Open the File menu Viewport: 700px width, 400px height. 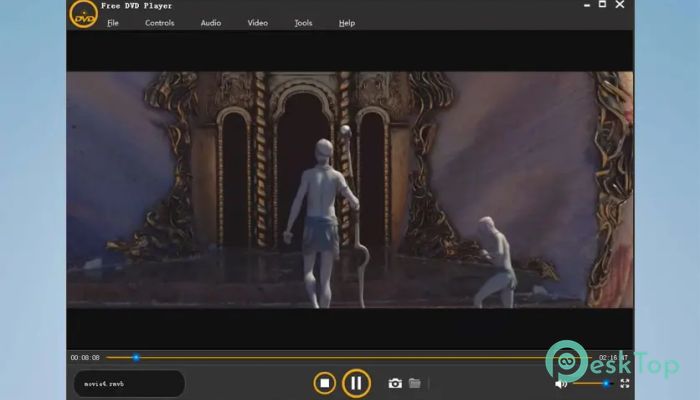point(113,23)
